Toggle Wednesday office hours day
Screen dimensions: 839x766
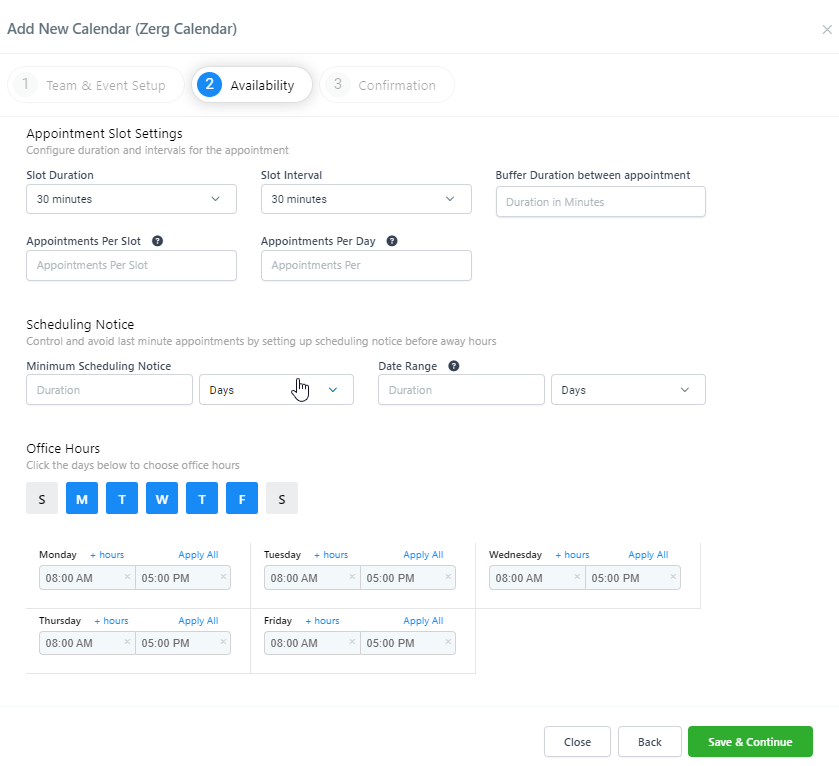pyautogui.click(x=162, y=498)
